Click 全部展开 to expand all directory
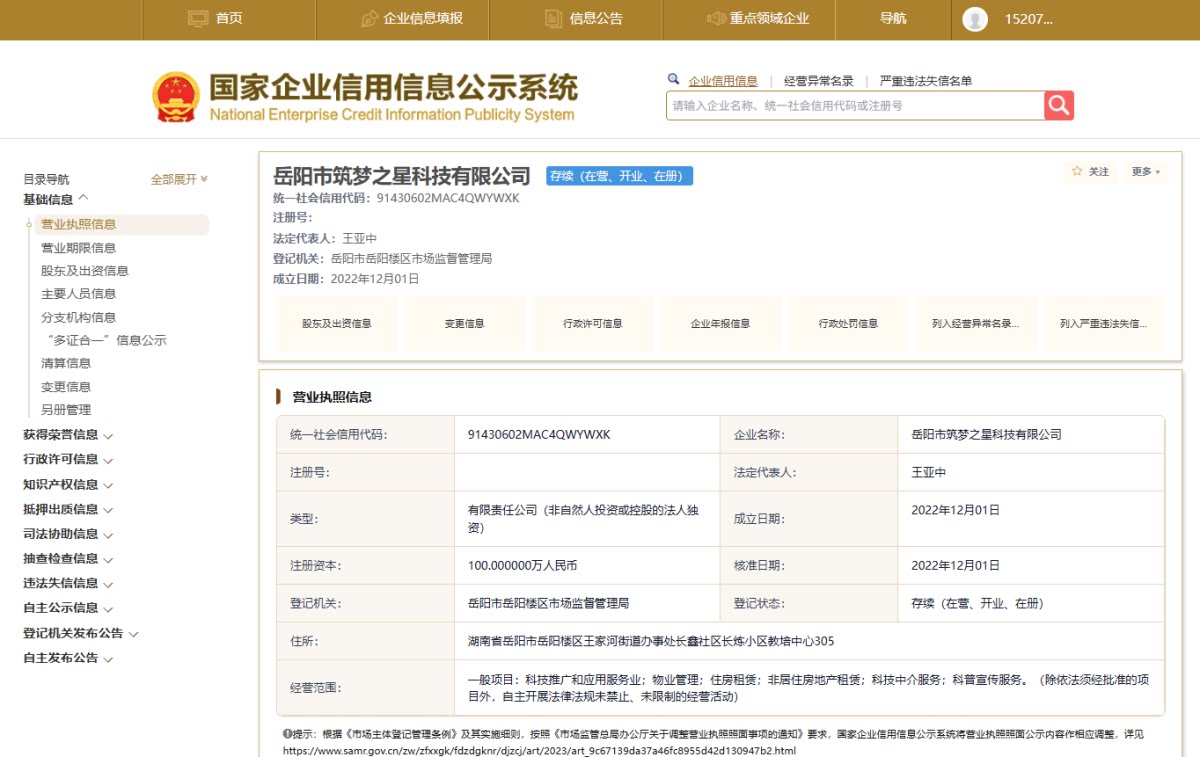Screen dimensions: 1200x757 coord(179,179)
